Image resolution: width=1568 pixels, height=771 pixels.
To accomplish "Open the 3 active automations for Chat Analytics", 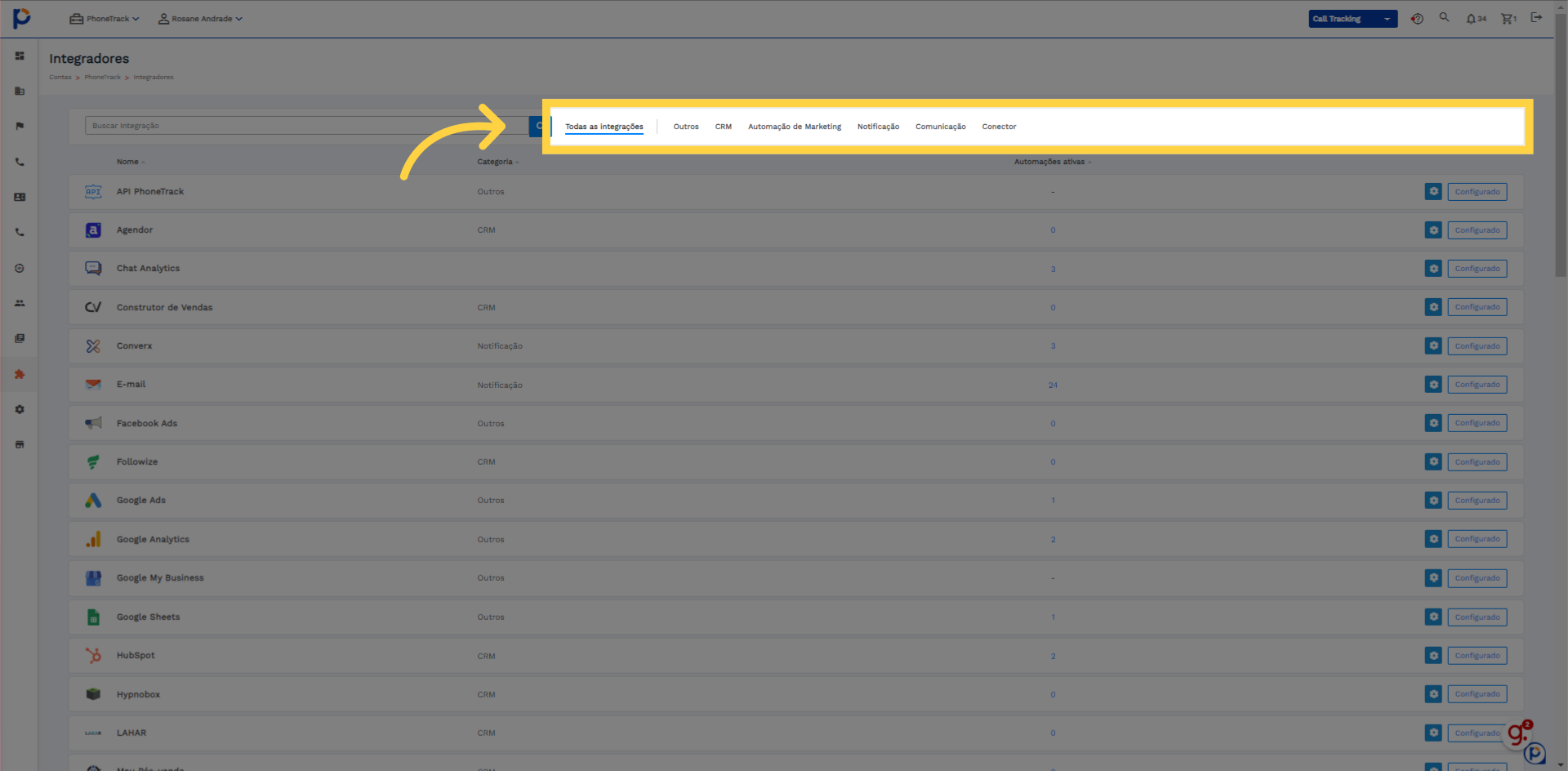I will tap(1053, 269).
